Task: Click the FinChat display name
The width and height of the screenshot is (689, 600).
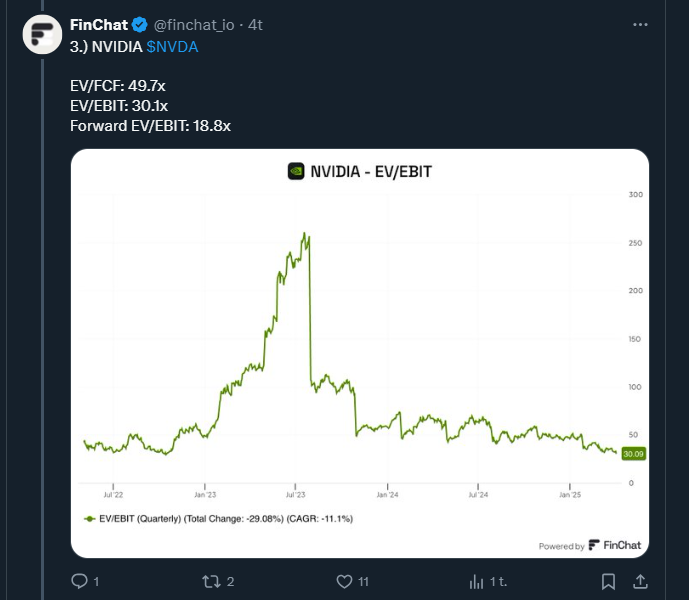Action: [99, 25]
